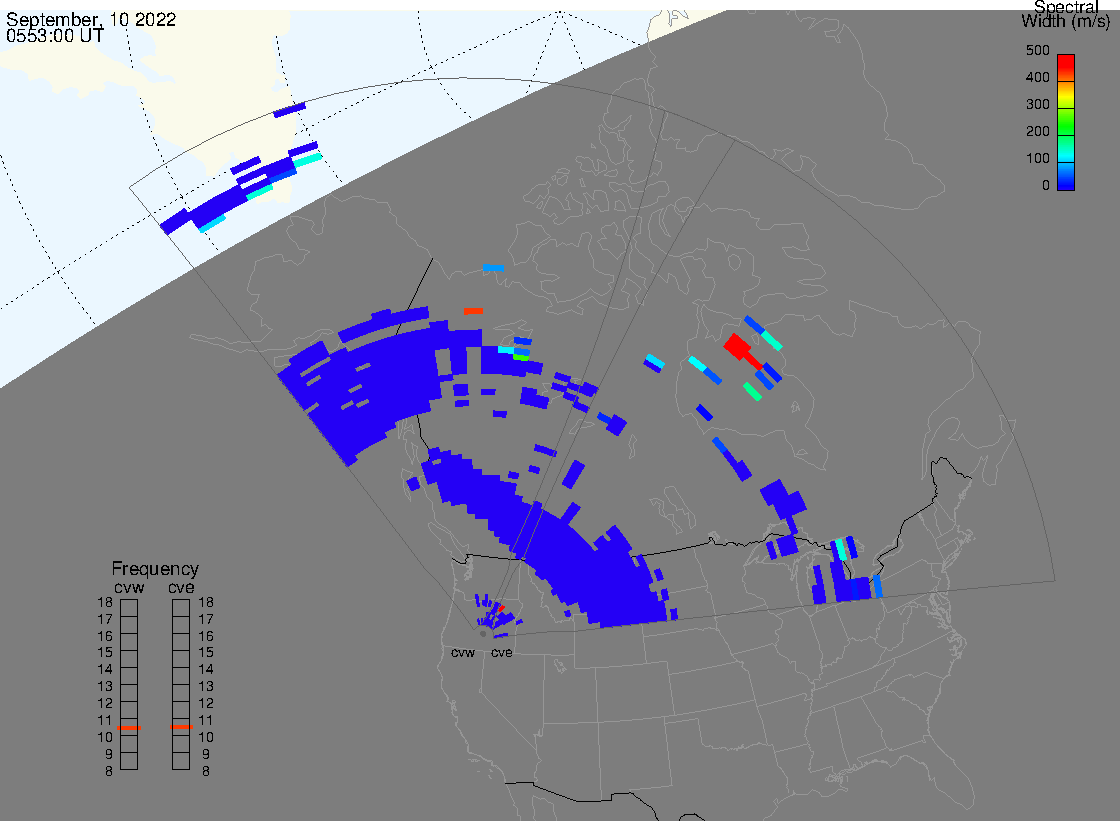This screenshot has height=821, width=1120.
Task: Click the "300" color scale label
Action: point(1037,104)
